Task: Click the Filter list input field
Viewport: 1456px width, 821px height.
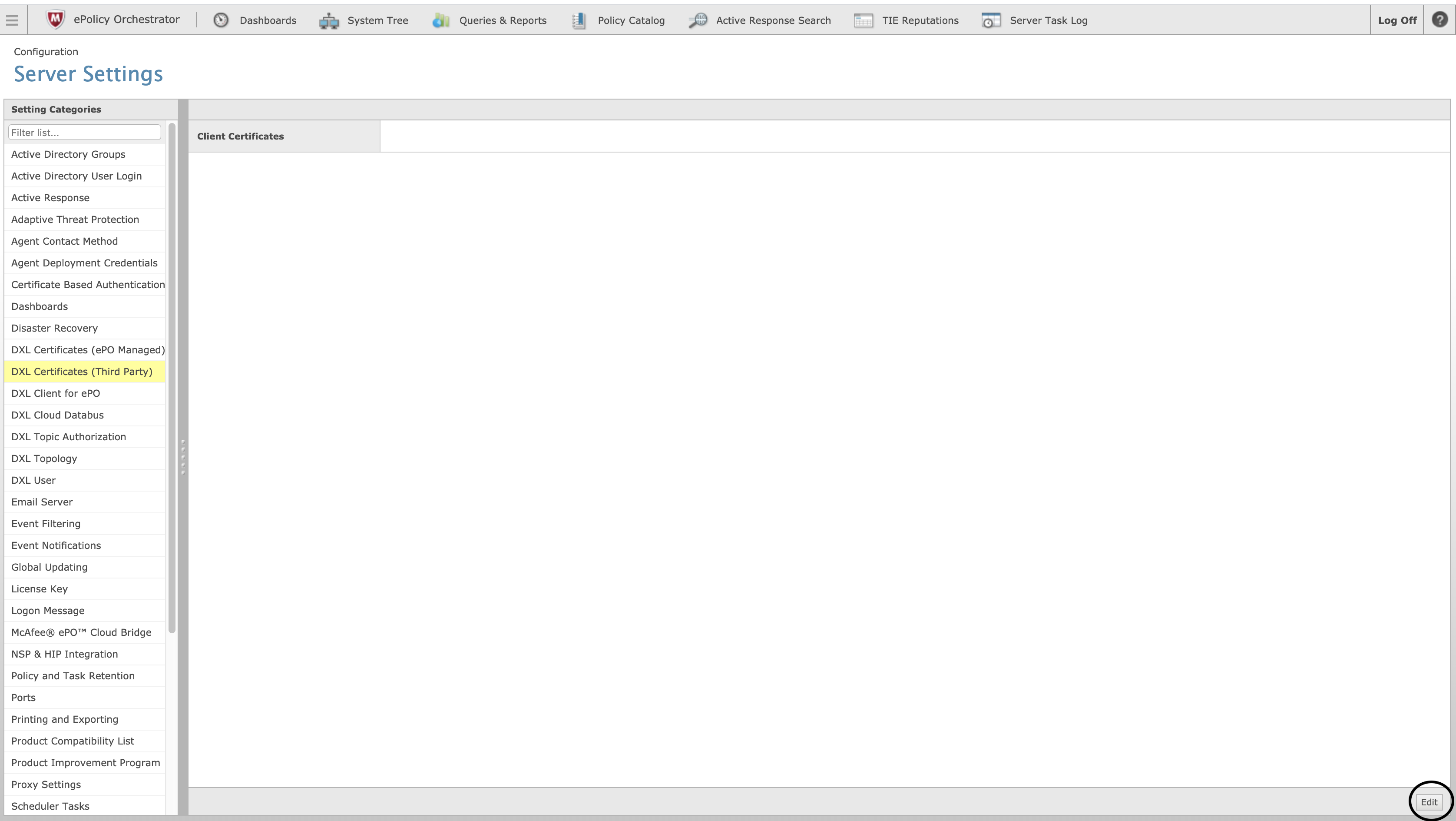Action: [x=85, y=132]
